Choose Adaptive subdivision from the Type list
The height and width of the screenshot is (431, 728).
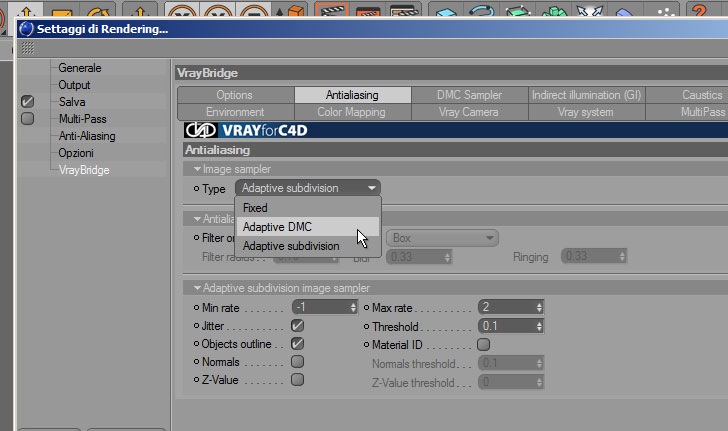coord(308,246)
